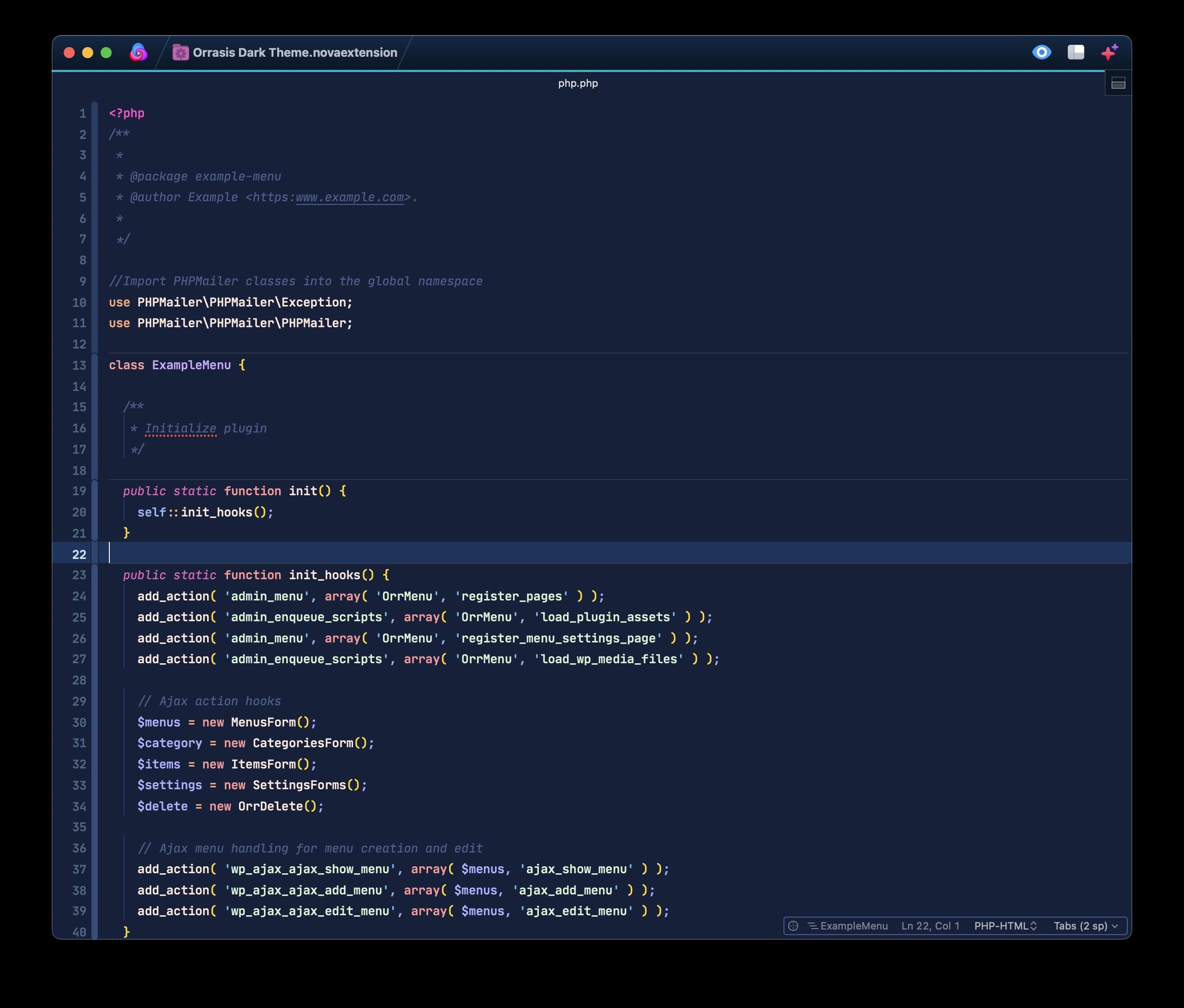Open the ExampleMenu symbol navigation popup
The height and width of the screenshot is (1008, 1184).
click(x=853, y=926)
